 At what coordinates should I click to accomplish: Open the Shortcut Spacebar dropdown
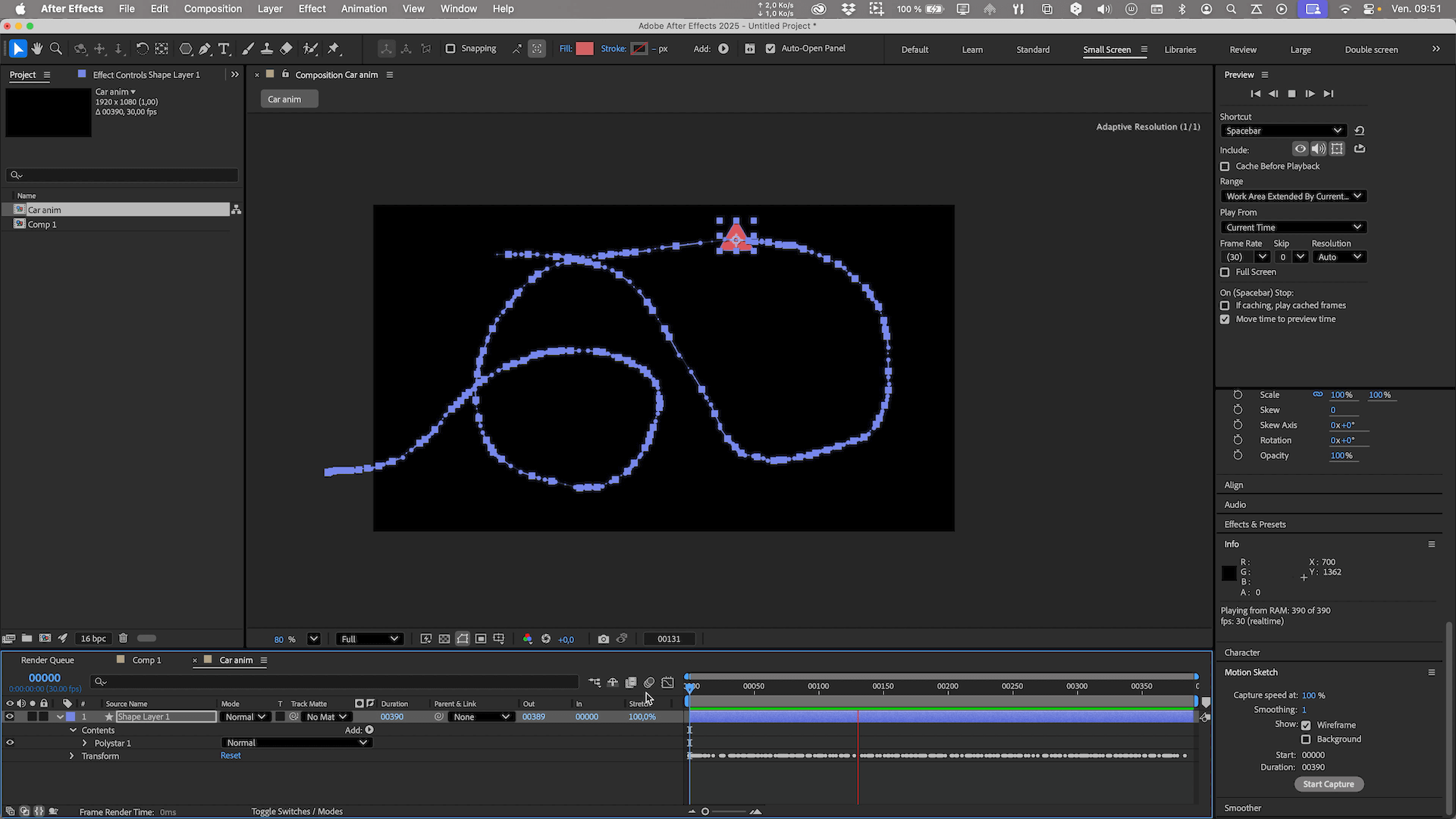[x=1283, y=130]
